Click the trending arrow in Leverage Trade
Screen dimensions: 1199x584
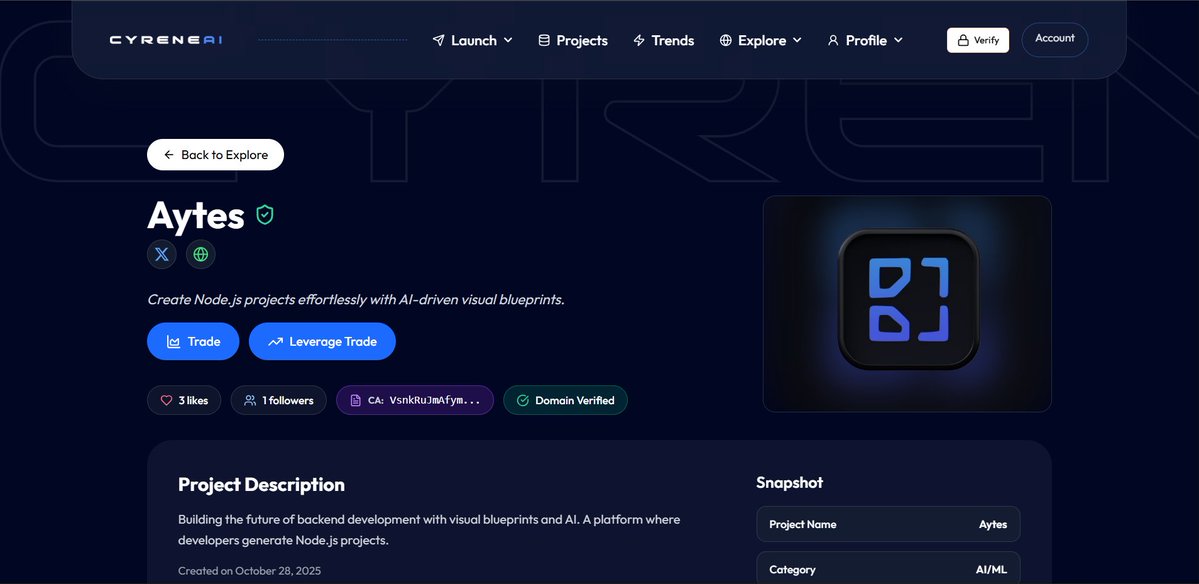[x=275, y=342]
